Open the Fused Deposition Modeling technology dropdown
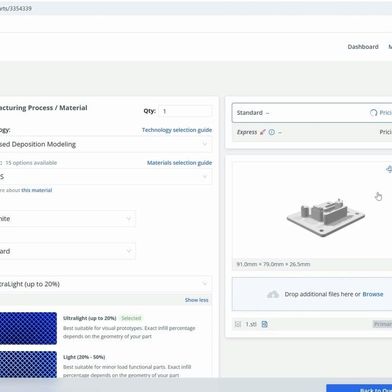This screenshot has height=392, width=392. 105,144
